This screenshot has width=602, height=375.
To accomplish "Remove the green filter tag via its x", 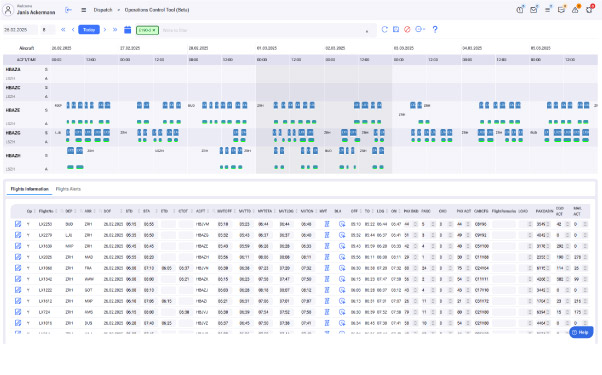I will [154, 30].
